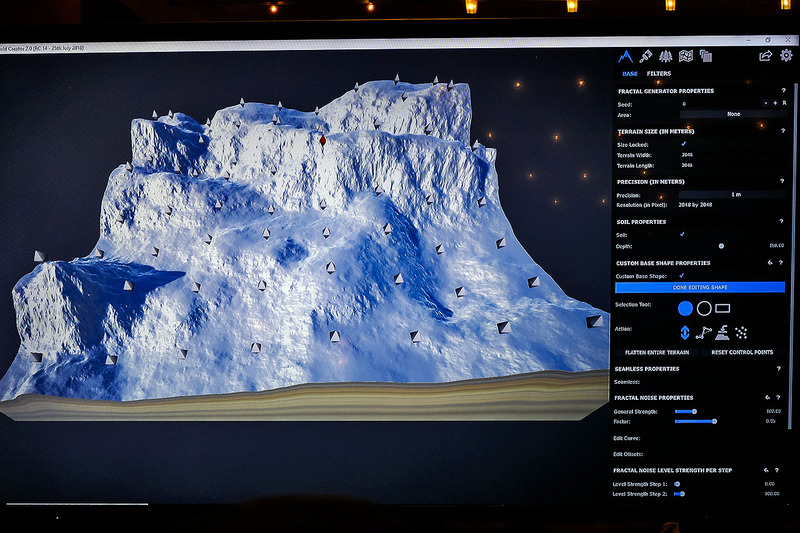Open the export share arrow icon

pyautogui.click(x=765, y=56)
